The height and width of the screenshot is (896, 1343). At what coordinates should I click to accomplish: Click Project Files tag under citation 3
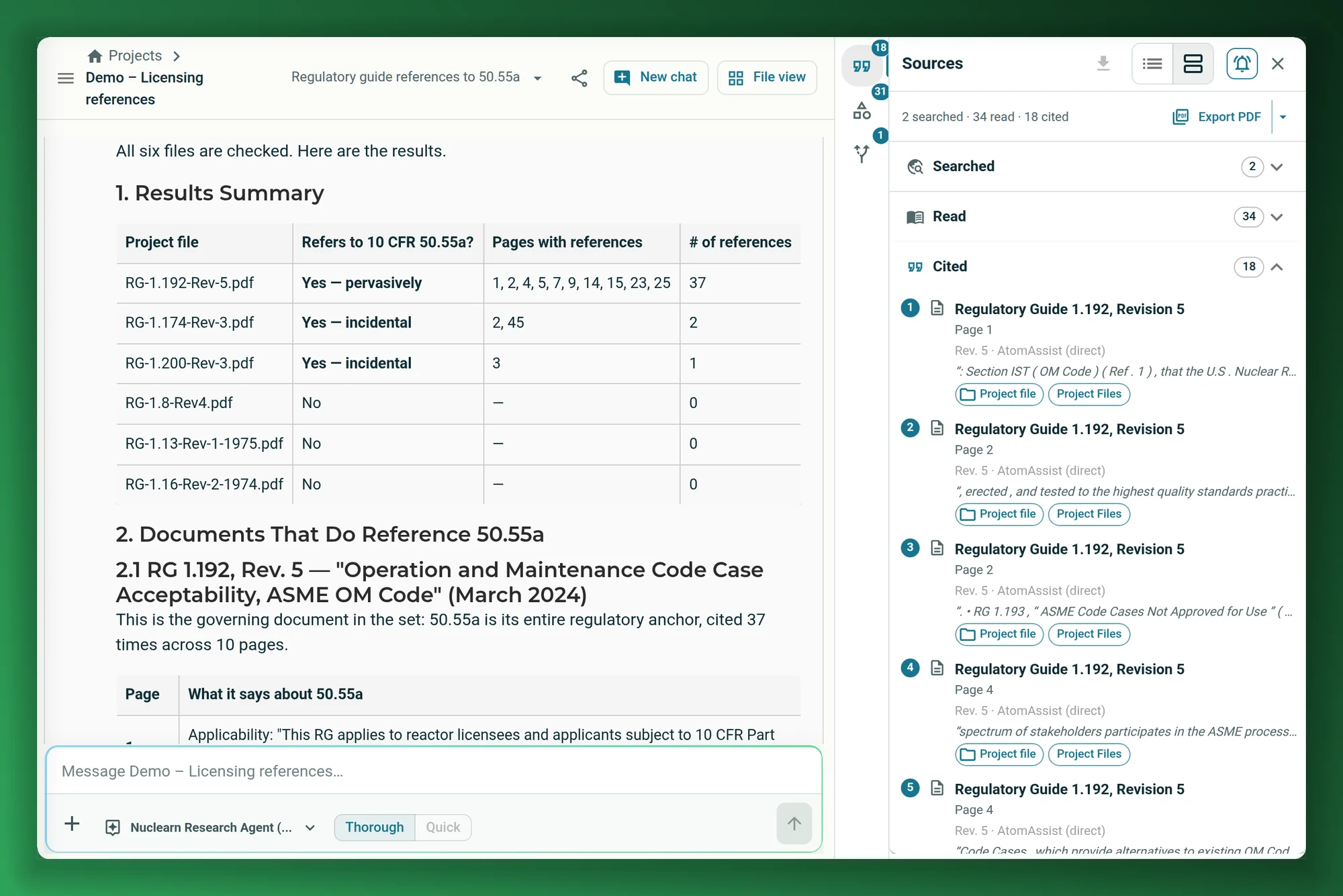1089,634
